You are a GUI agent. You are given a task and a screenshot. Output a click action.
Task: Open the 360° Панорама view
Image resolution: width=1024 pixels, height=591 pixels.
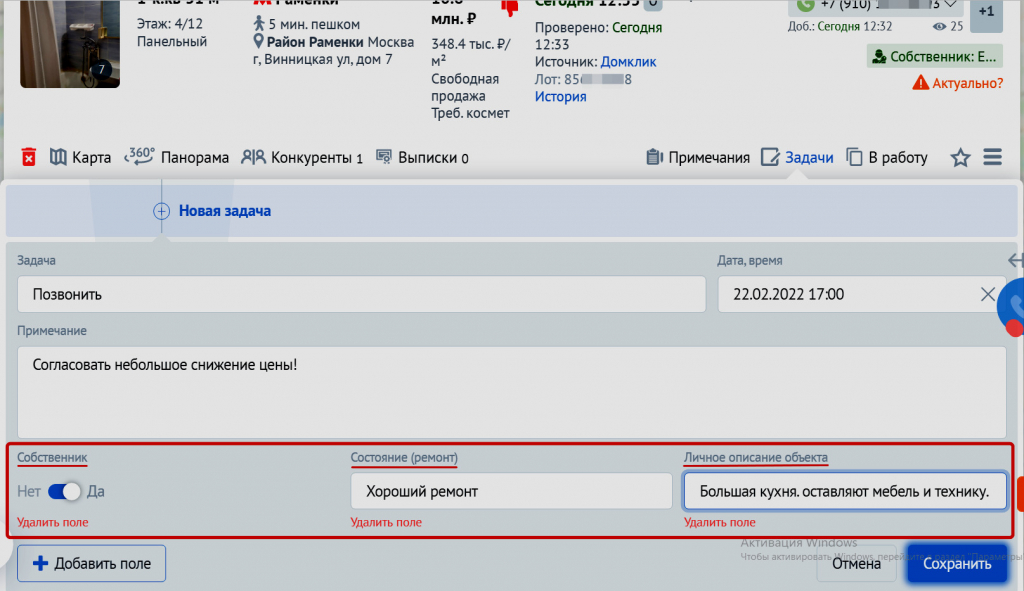click(176, 157)
